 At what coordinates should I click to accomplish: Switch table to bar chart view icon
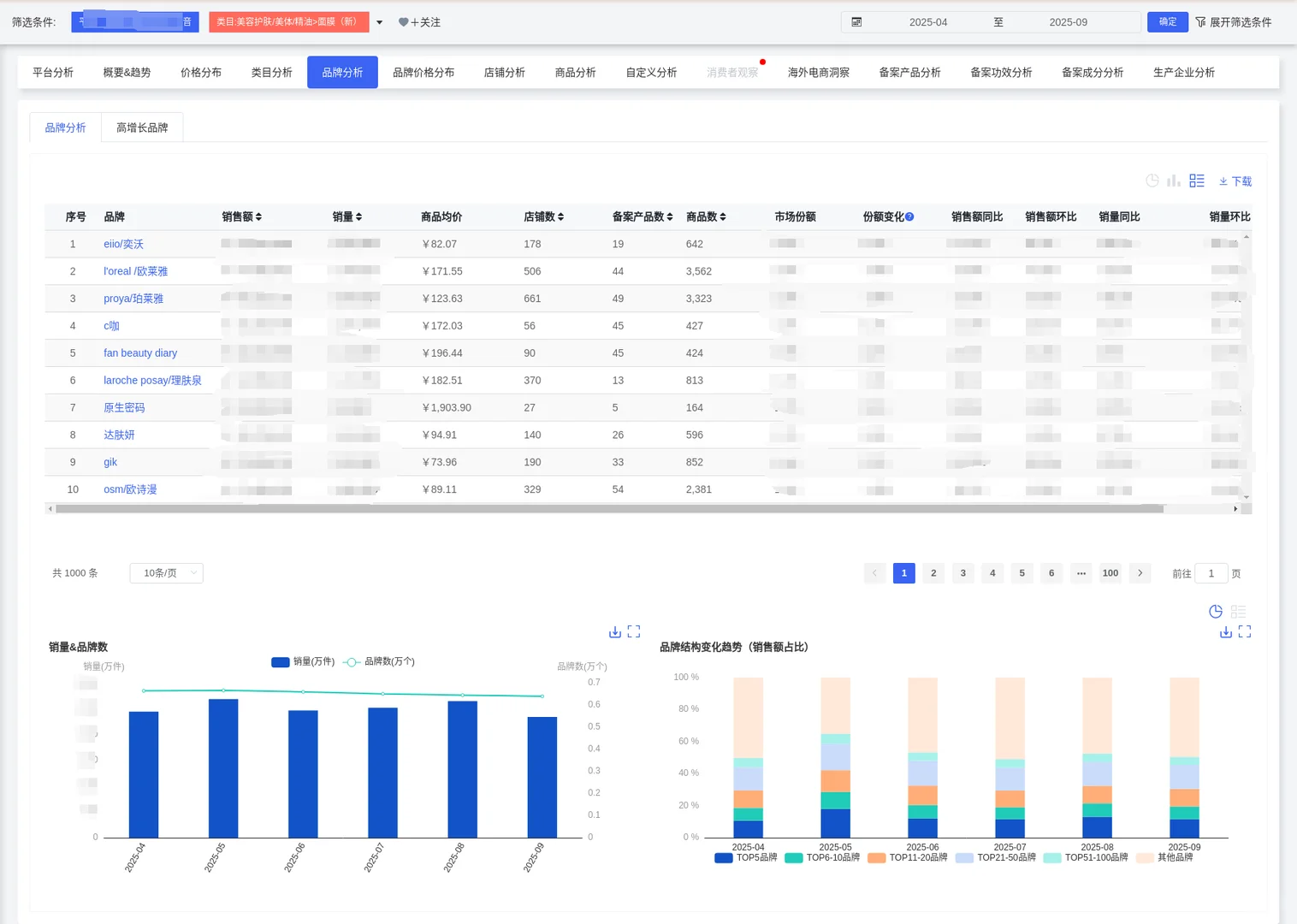pyautogui.click(x=1174, y=181)
